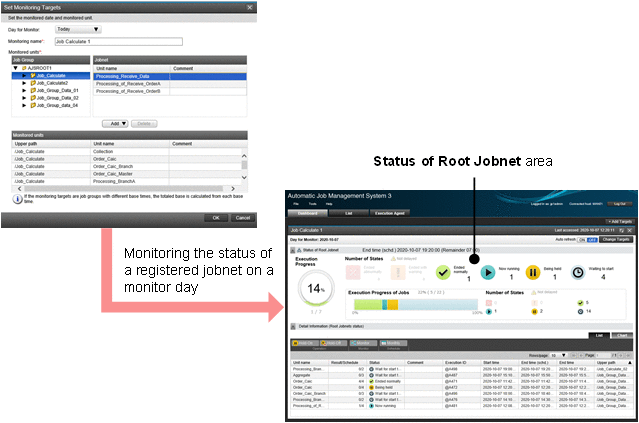Switch Auto refresh to OFF
Image resolution: width=639 pixels, height=423 pixels.
pos(592,240)
